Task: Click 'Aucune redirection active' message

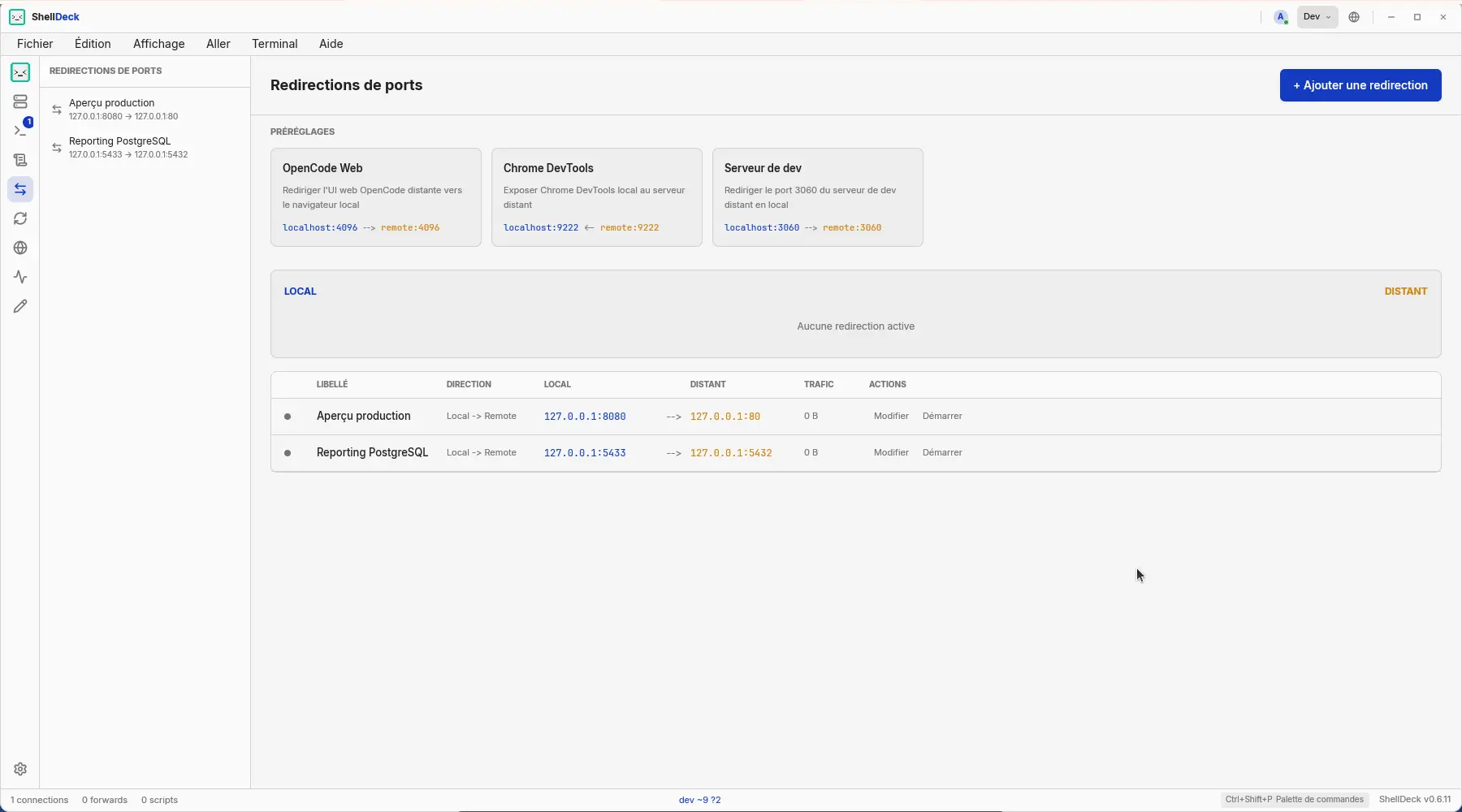Action: click(x=856, y=326)
